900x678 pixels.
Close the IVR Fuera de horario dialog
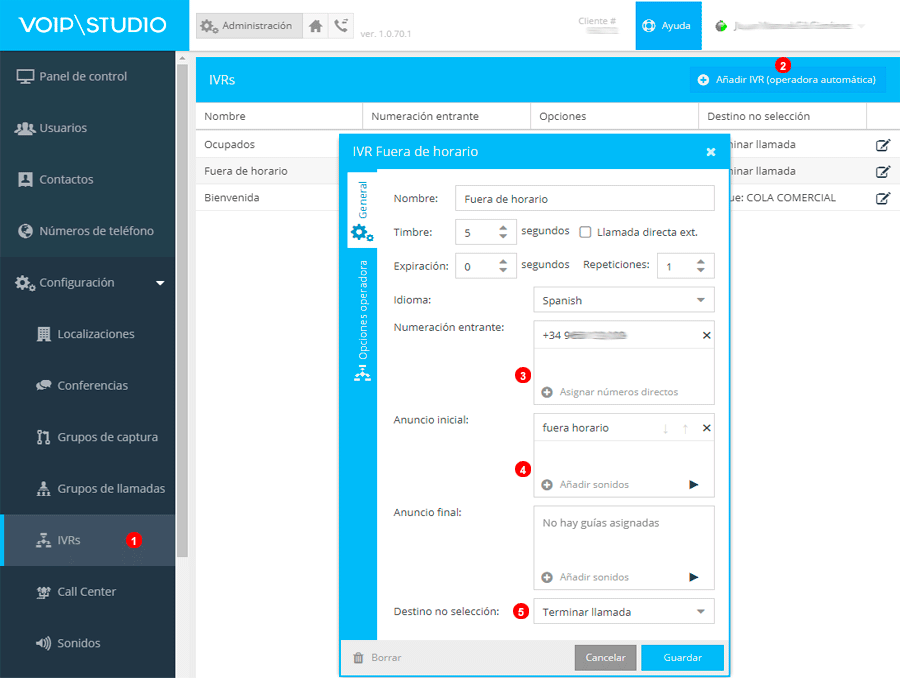point(711,152)
